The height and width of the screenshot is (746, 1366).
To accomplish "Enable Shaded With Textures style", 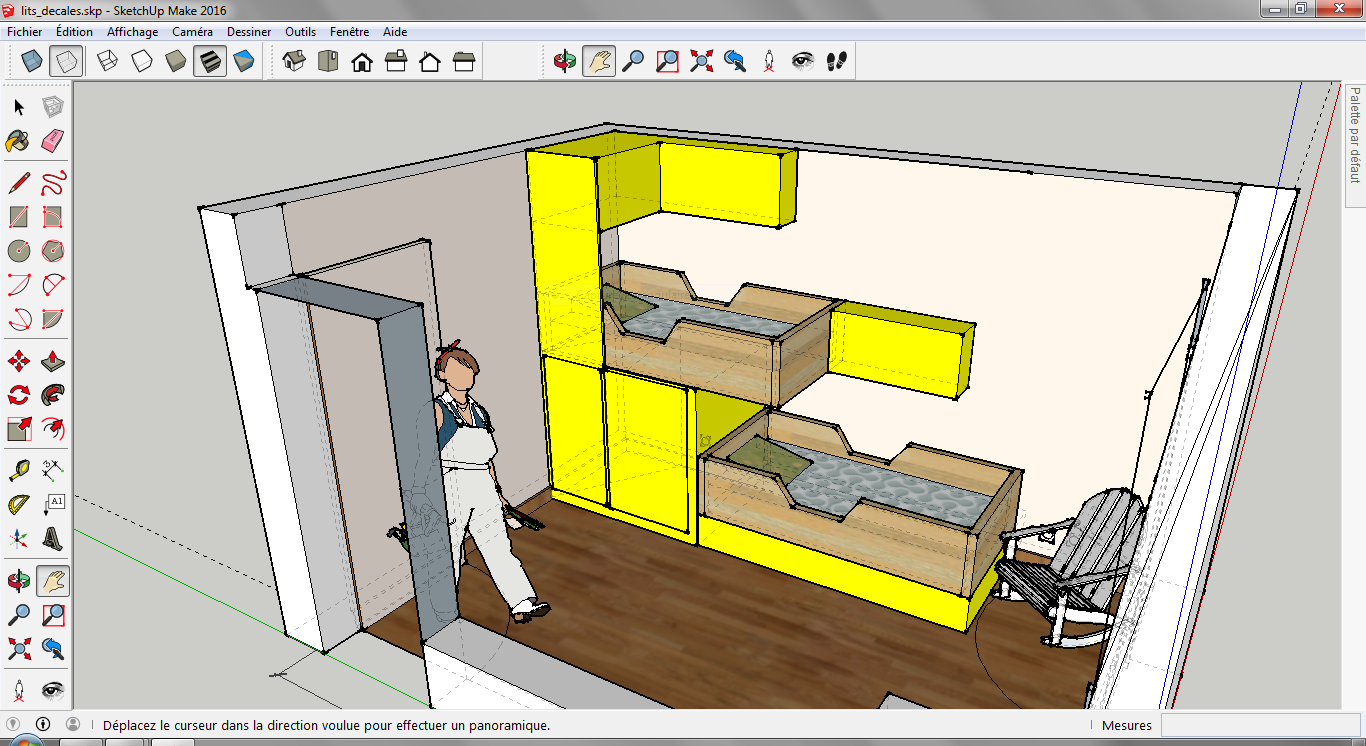I will 209,62.
